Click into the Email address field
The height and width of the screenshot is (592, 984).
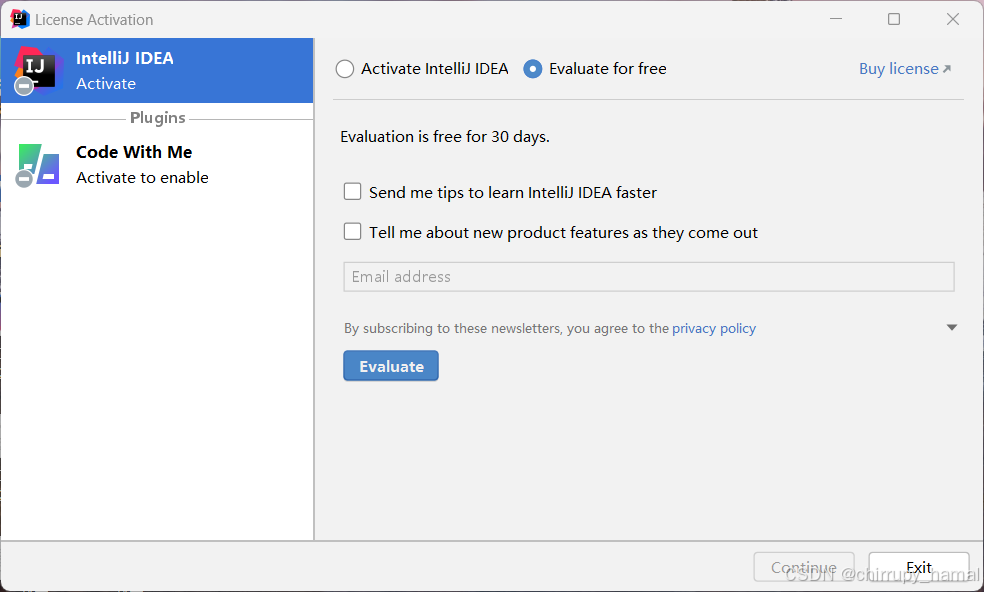click(x=649, y=277)
